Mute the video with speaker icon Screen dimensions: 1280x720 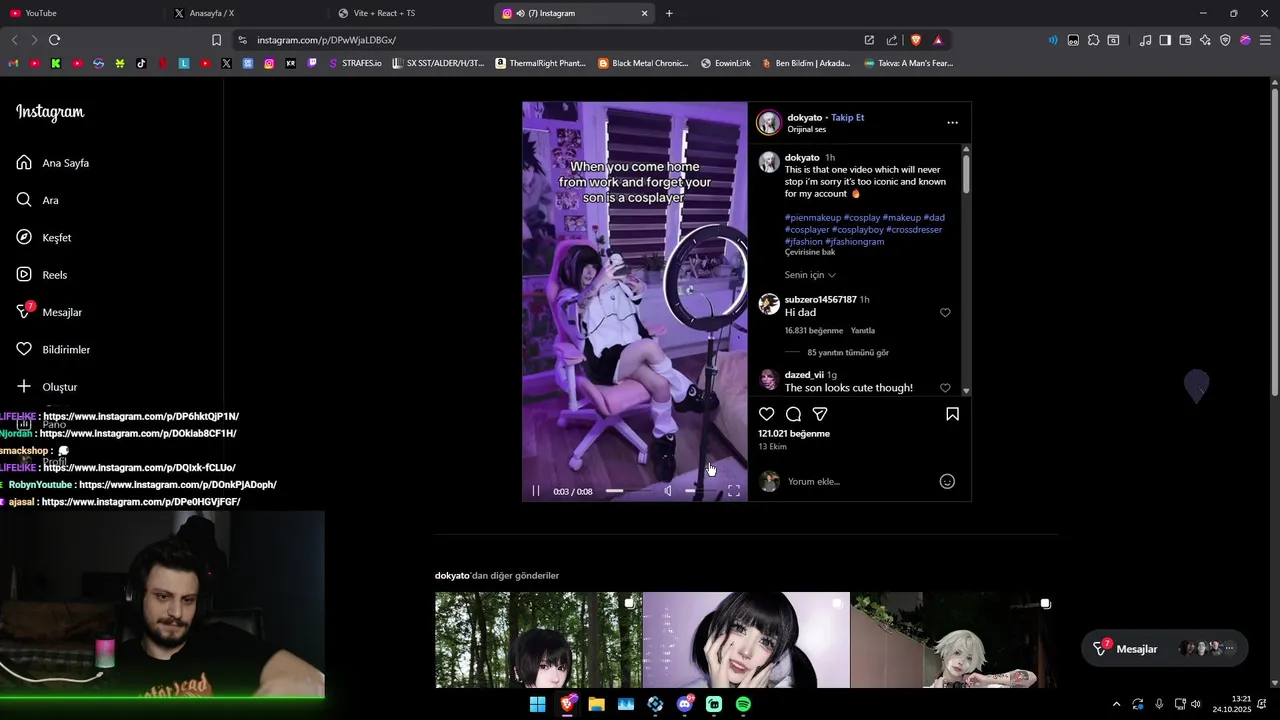pos(668,491)
